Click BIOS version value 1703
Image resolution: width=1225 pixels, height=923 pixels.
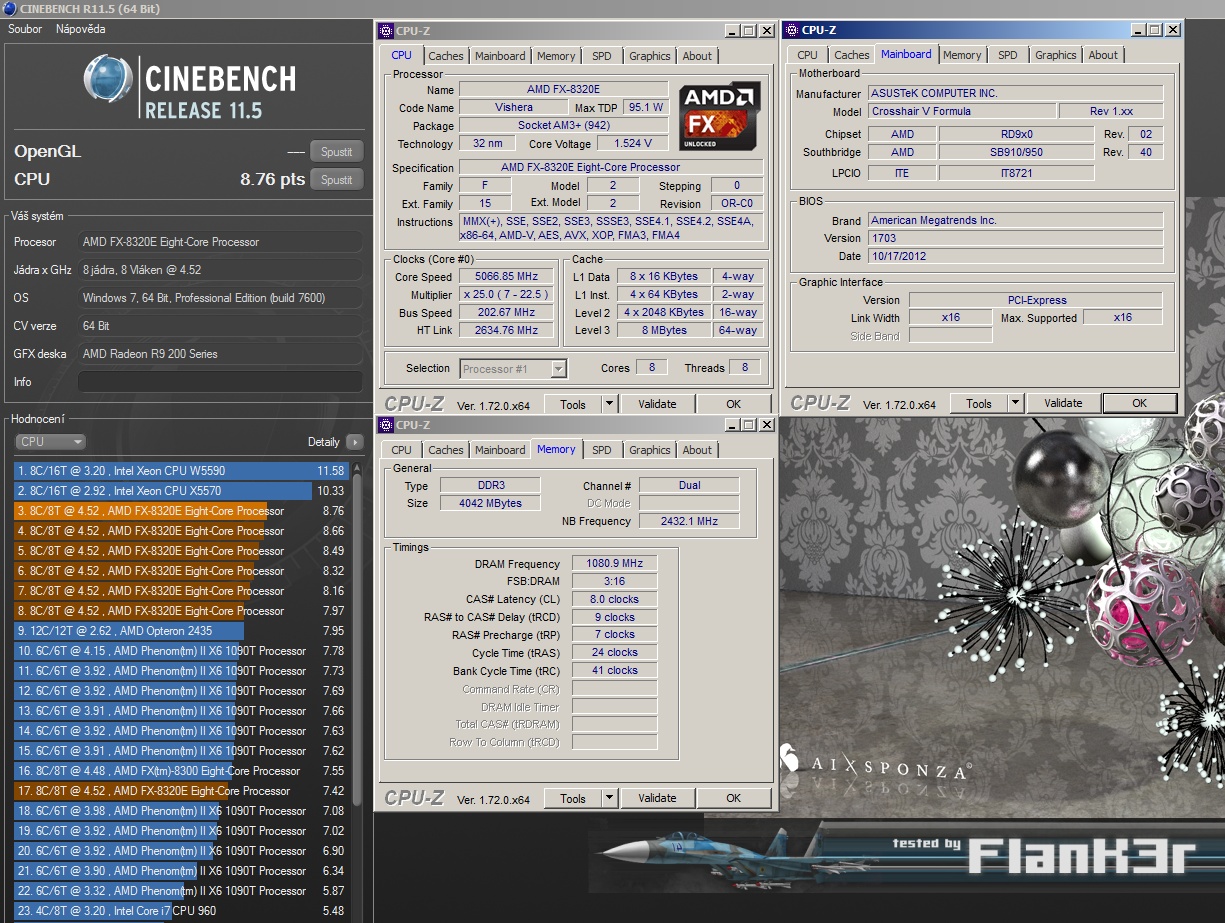pos(1015,238)
